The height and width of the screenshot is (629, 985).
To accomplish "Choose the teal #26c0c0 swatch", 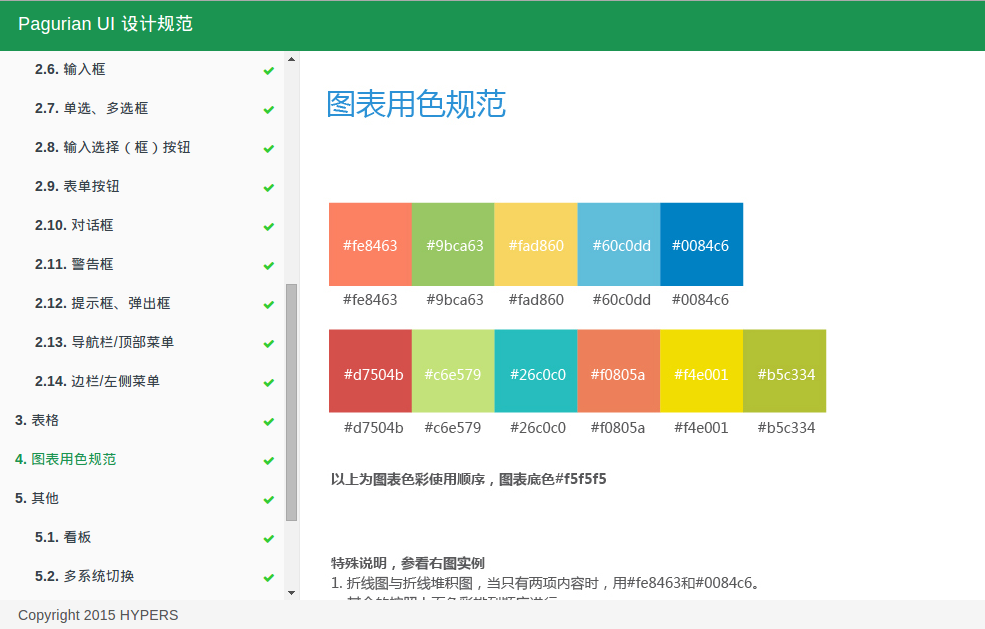I will point(536,371).
